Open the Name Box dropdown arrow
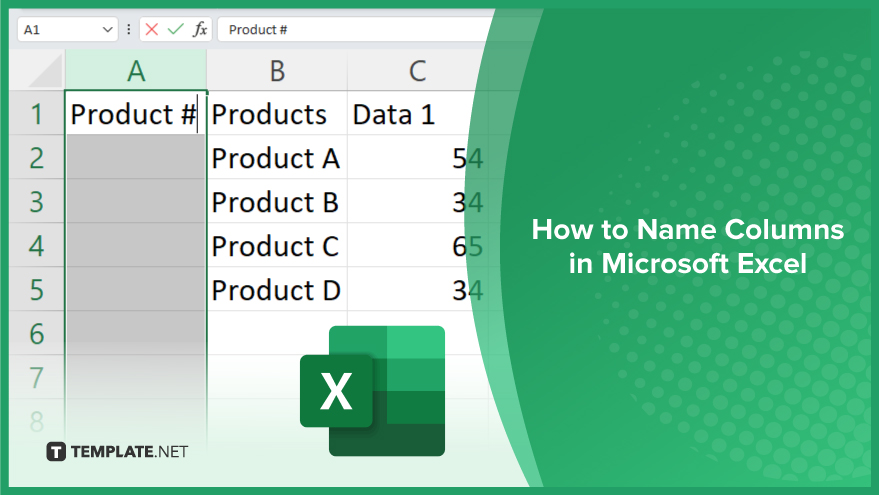The image size is (879, 495). pos(108,30)
